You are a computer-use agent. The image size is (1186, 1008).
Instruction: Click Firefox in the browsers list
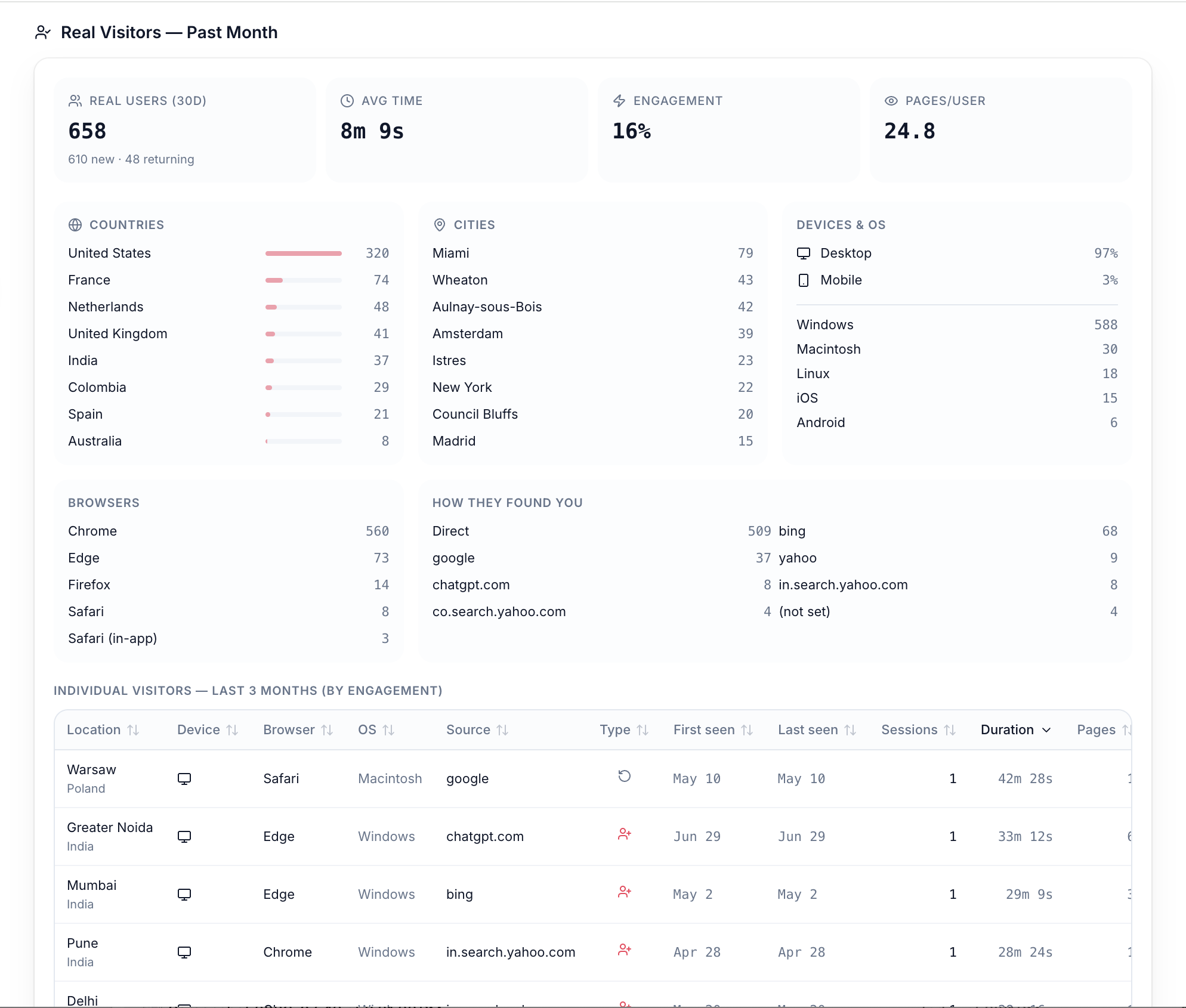[89, 585]
